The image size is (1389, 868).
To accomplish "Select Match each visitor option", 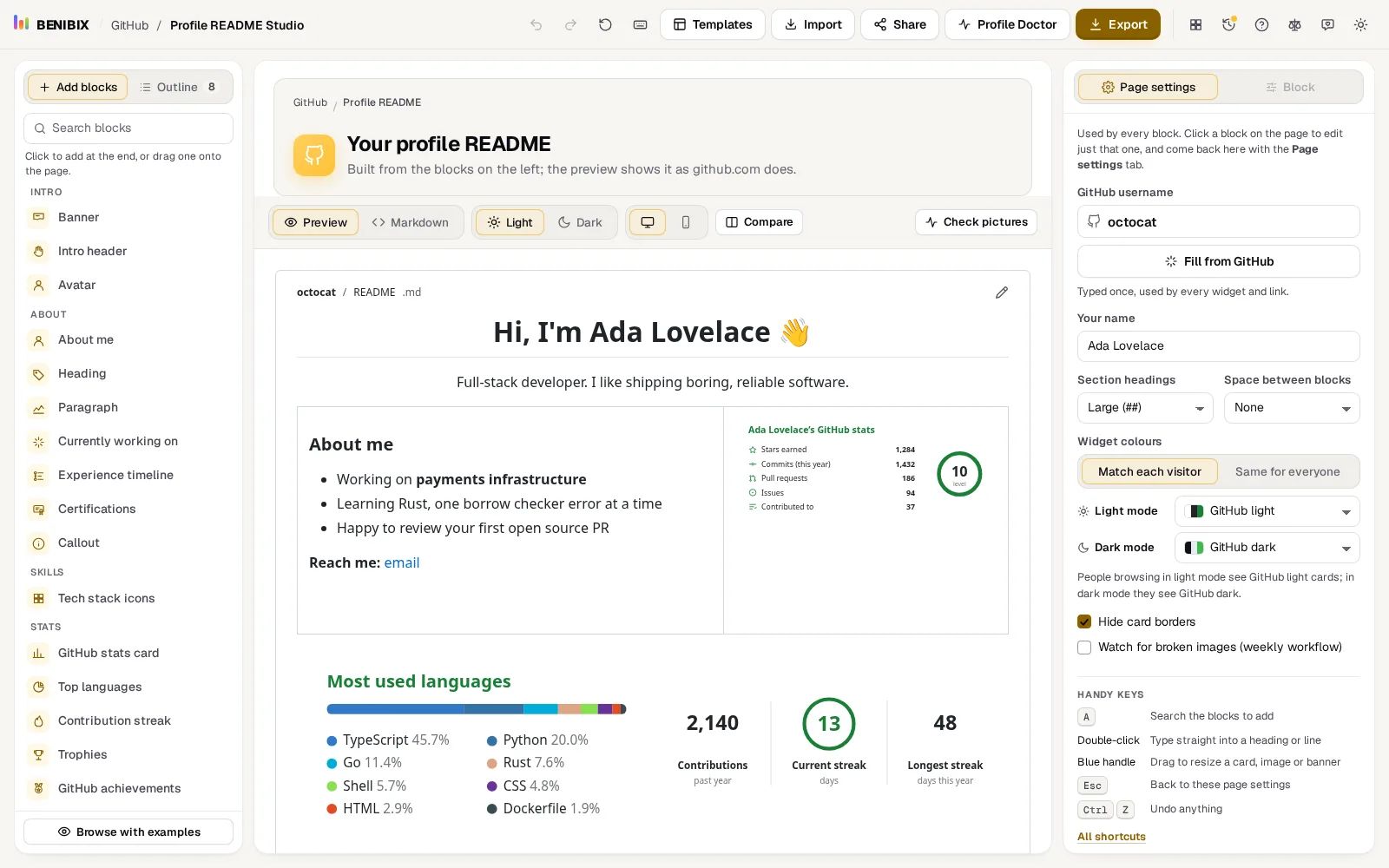I will 1149,471.
